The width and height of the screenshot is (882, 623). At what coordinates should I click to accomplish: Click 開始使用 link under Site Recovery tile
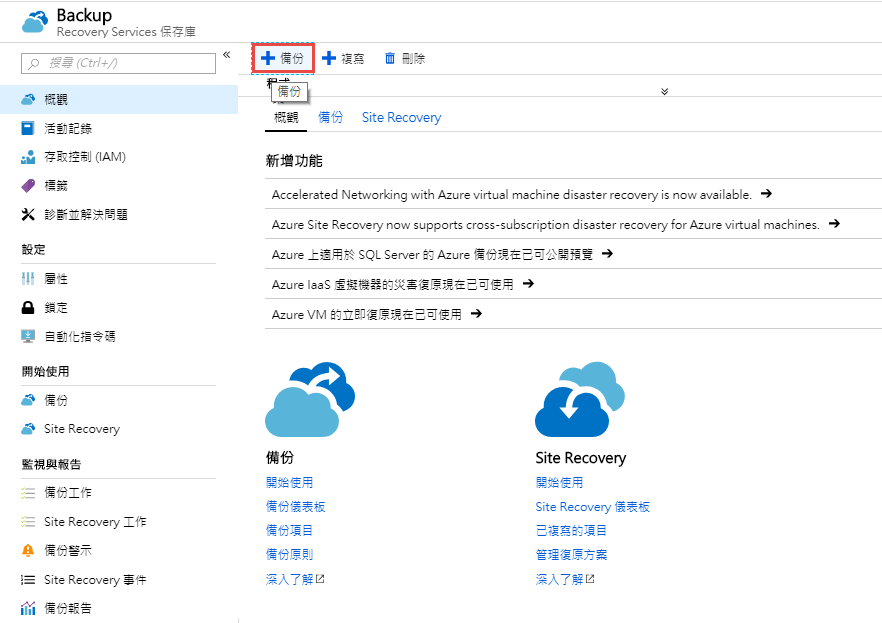559,482
